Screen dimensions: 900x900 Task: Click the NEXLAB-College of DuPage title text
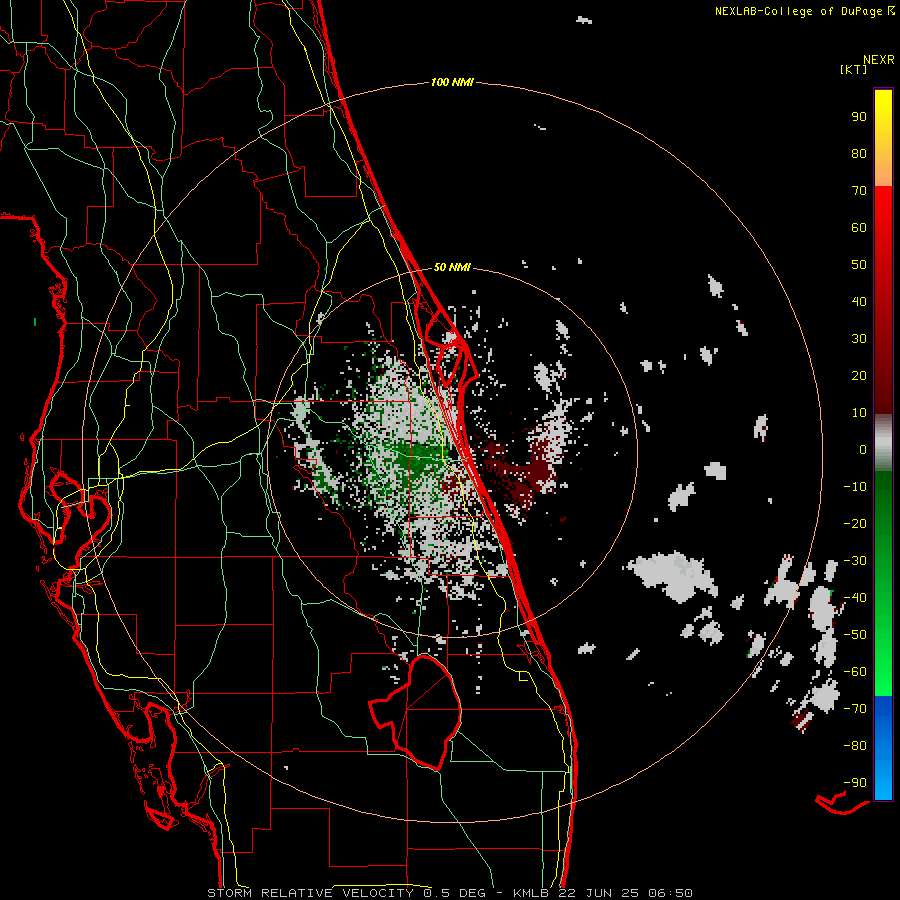799,11
